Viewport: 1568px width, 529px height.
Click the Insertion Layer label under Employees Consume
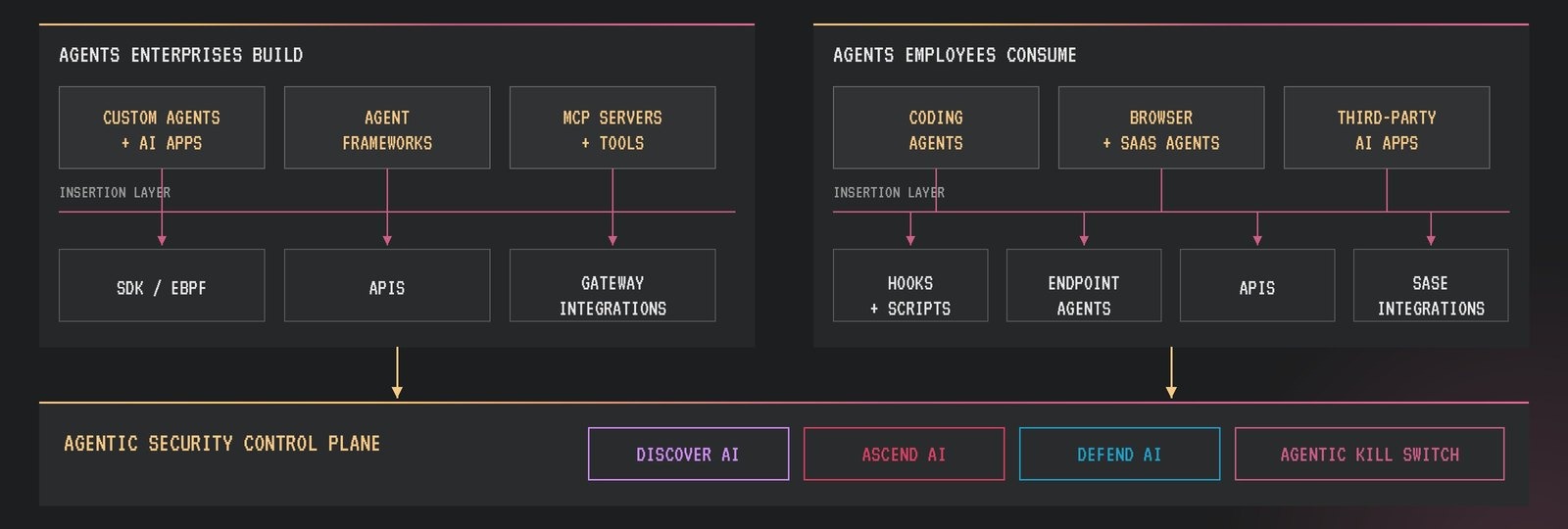point(889,192)
